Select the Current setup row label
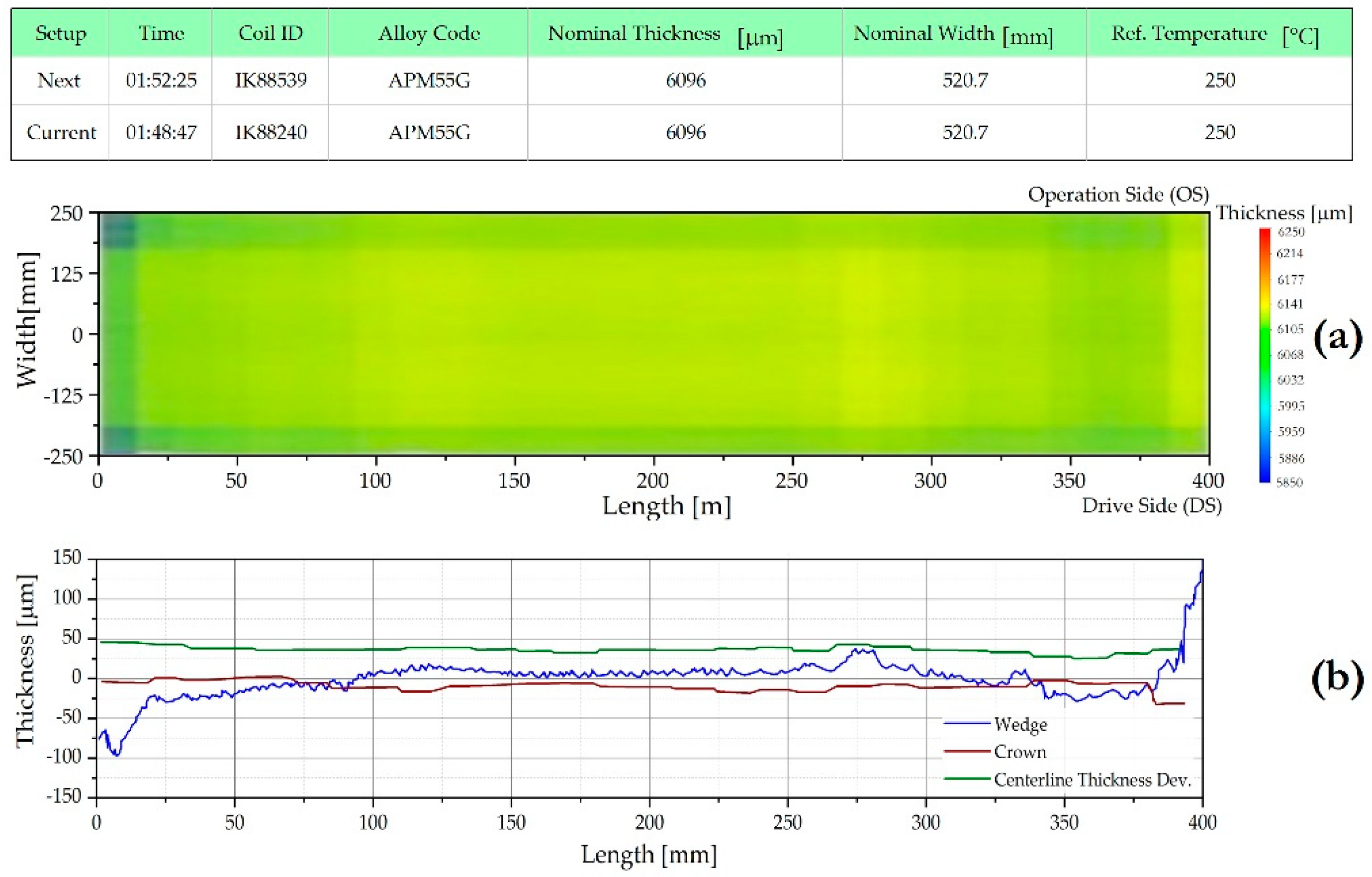Image resolution: width=1372 pixels, height=877 pixels. 61,132
